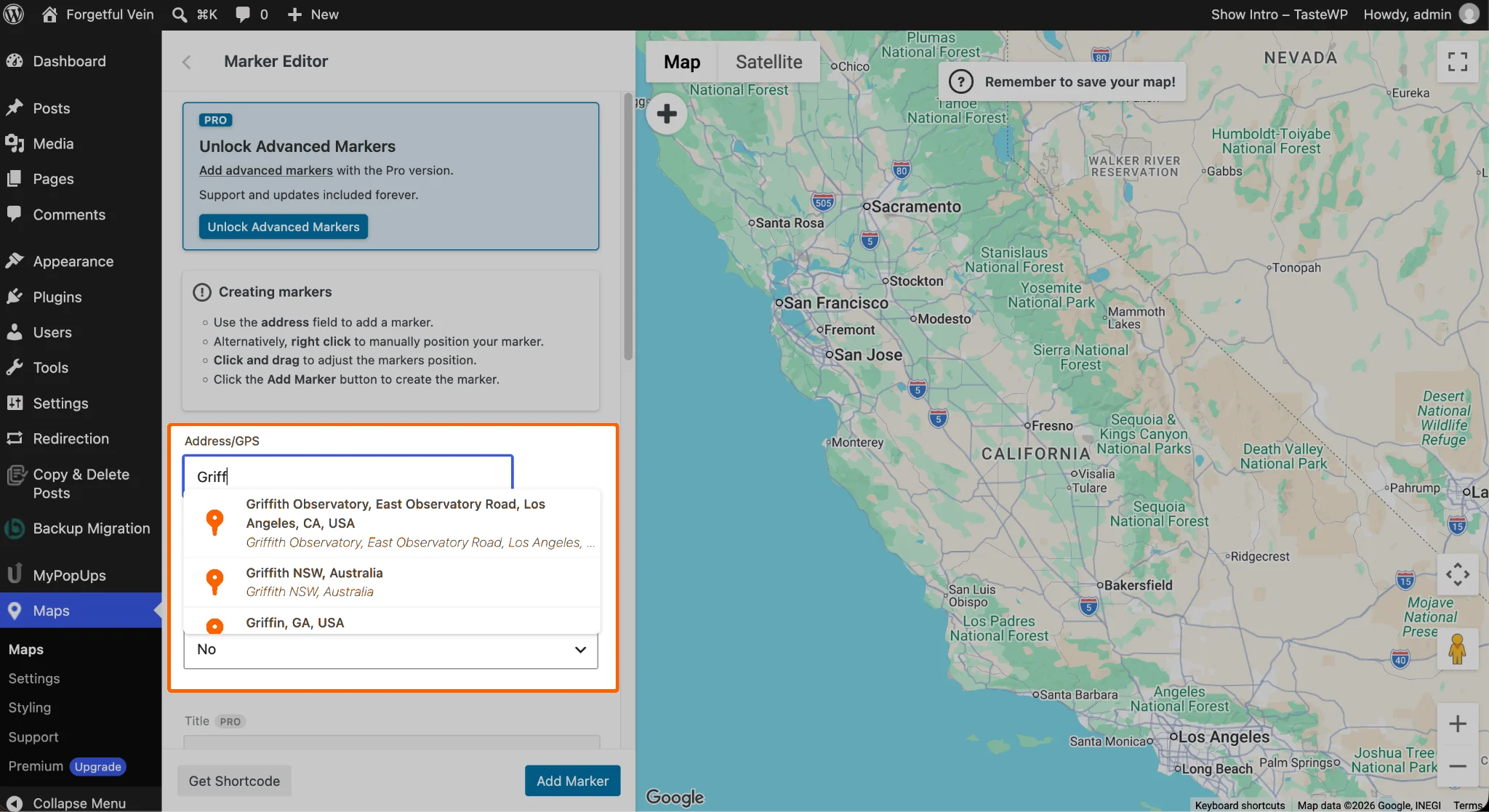1489x812 pixels.
Task: Open the Styling submenu item
Action: 30,707
